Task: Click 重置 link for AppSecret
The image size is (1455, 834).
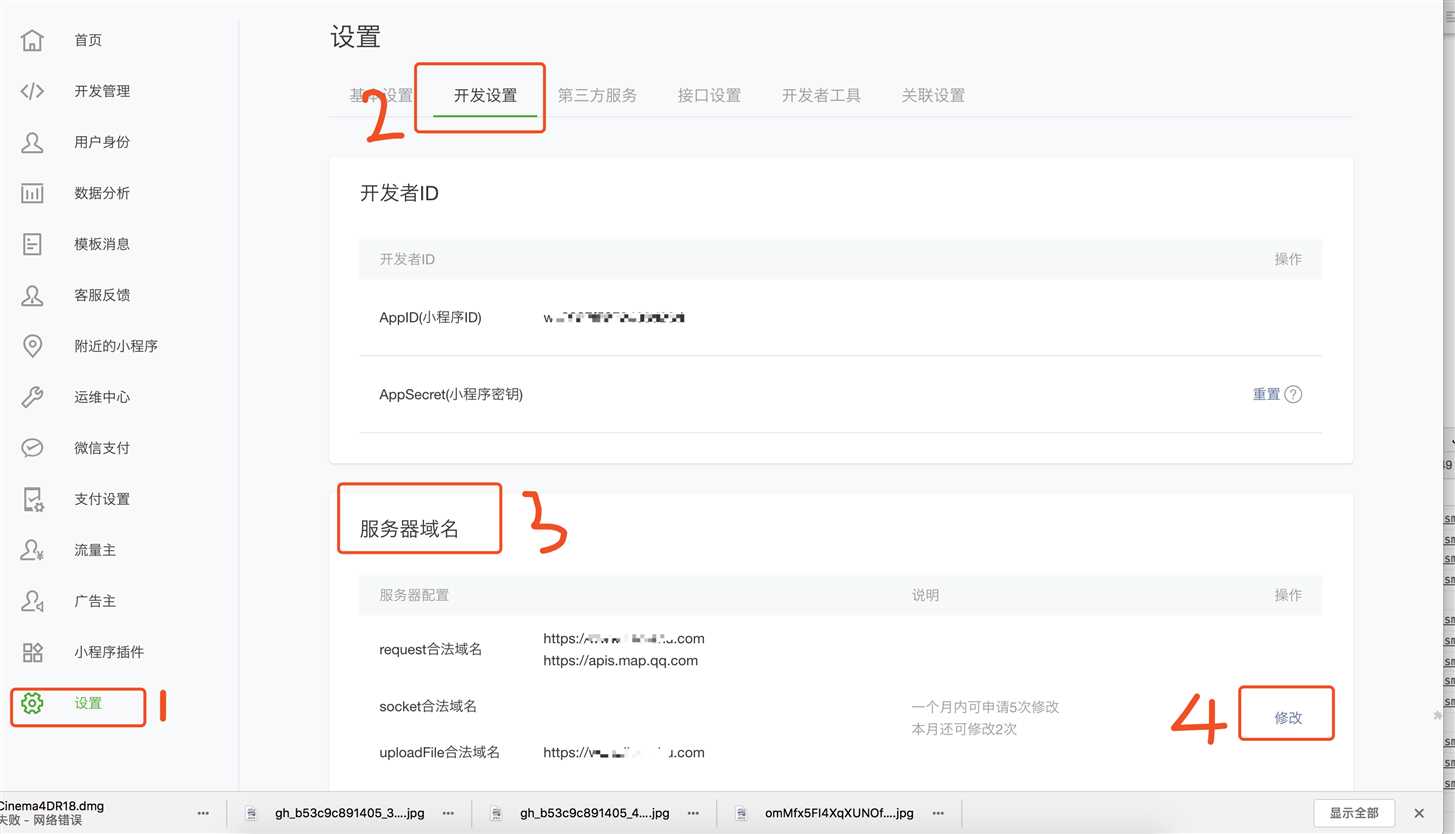Action: tap(1266, 394)
